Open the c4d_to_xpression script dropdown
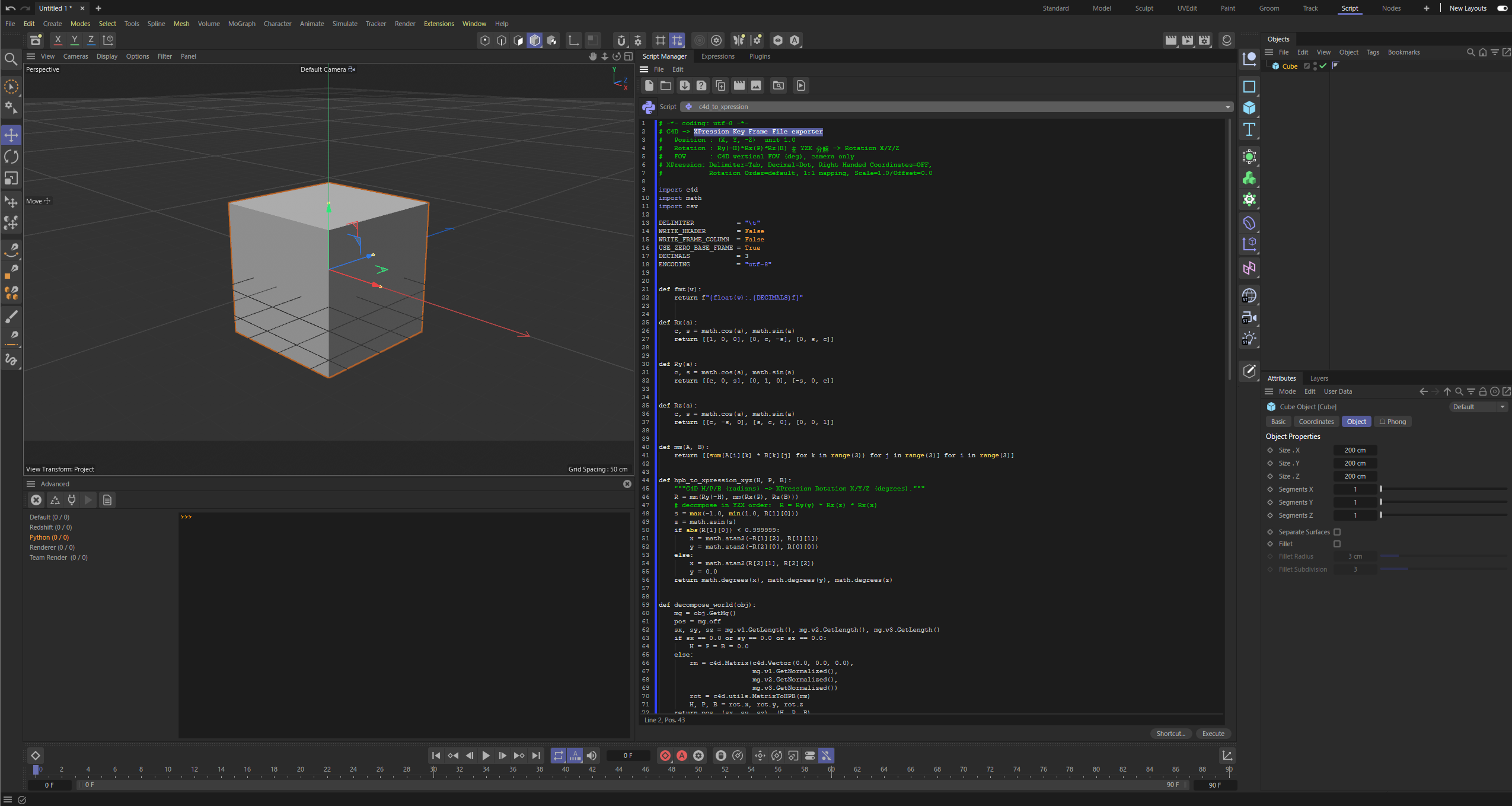Image resolution: width=1512 pixels, height=806 pixels. tap(956, 107)
